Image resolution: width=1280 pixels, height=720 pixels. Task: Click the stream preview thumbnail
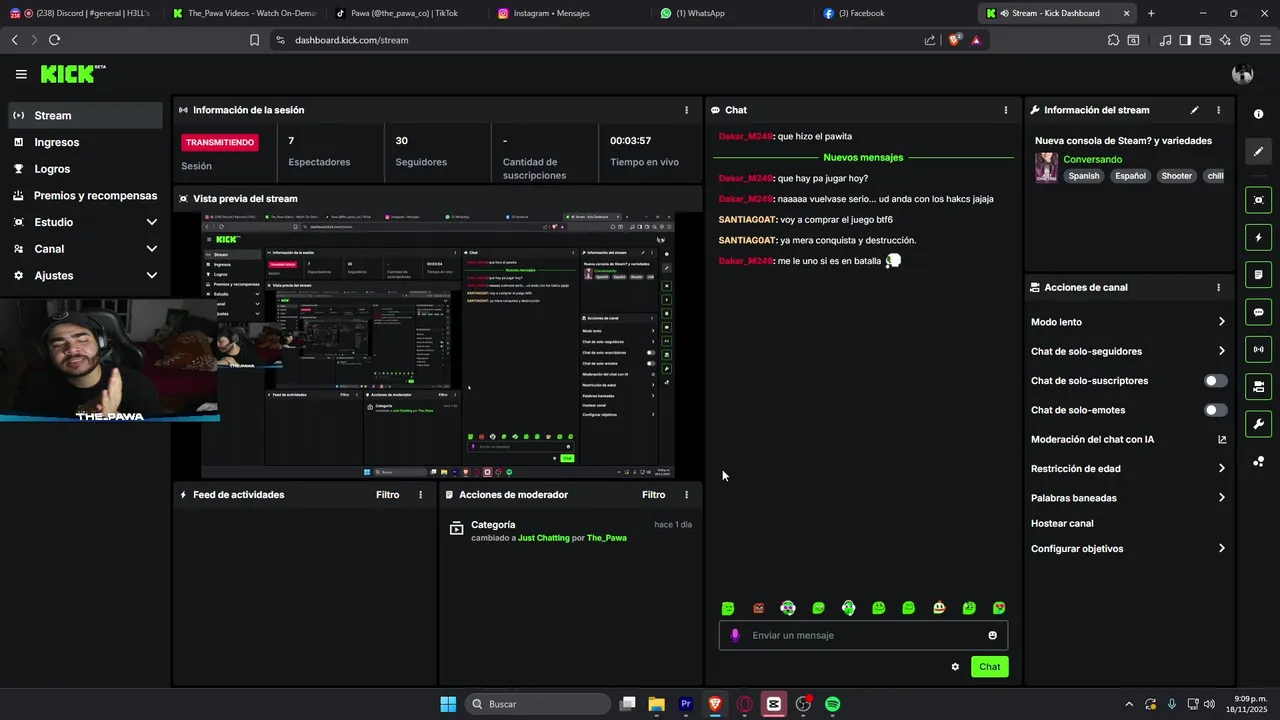[x=438, y=345]
